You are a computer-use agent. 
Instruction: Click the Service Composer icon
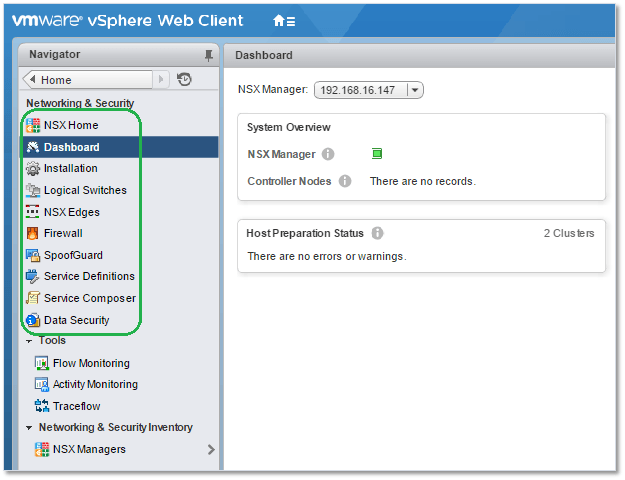coord(33,298)
